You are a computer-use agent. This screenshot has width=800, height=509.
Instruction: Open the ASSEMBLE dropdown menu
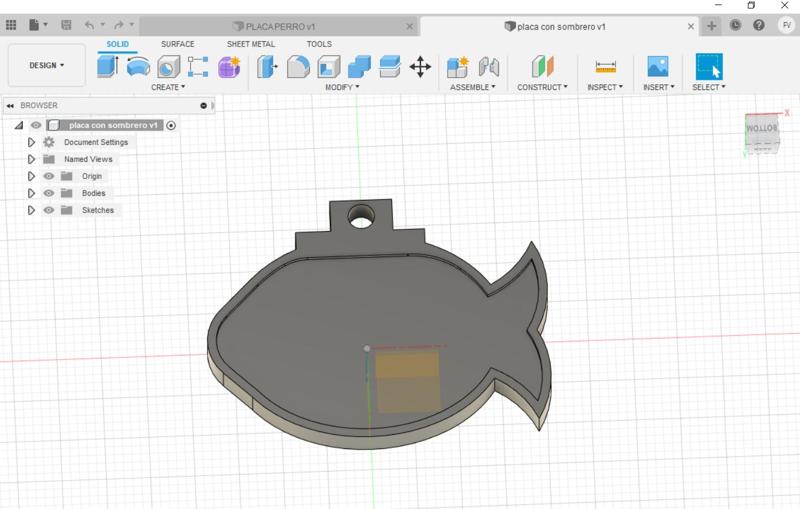pyautogui.click(x=472, y=87)
